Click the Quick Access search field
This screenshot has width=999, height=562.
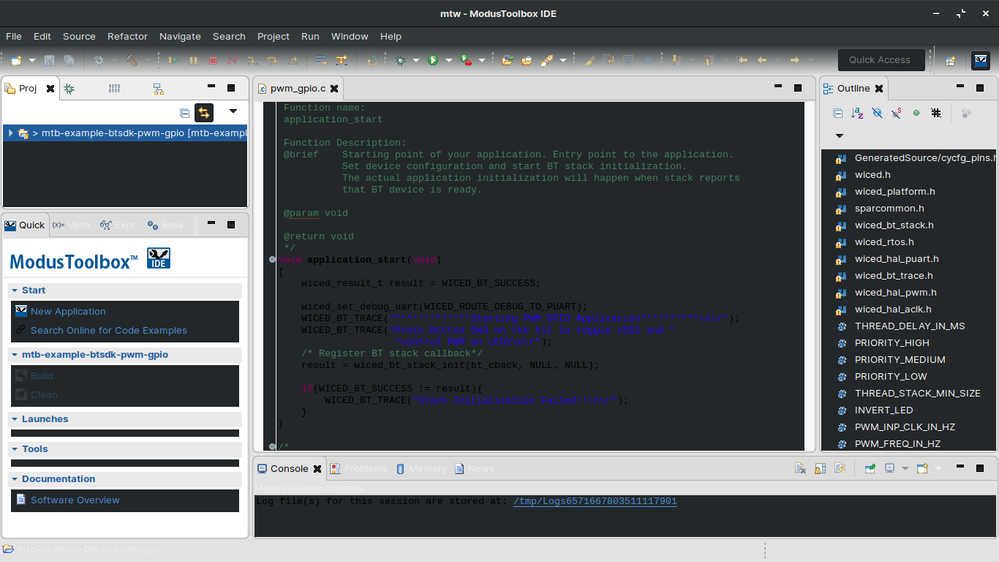click(880, 60)
